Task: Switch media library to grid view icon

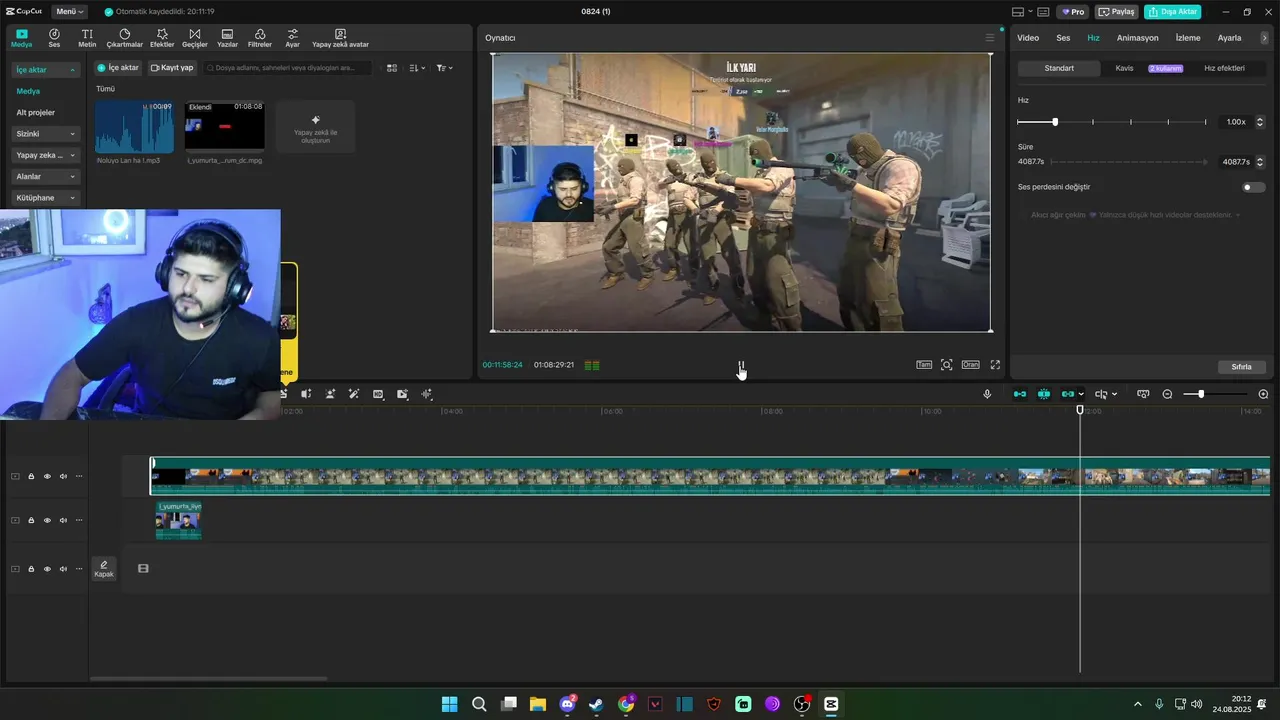Action: pyautogui.click(x=392, y=68)
